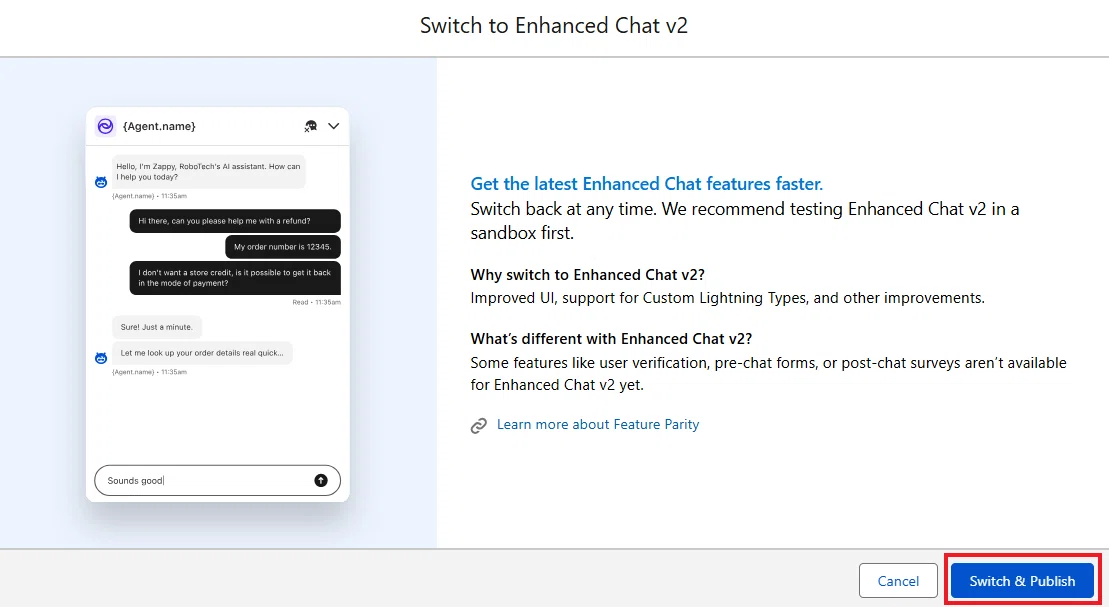
Task: Click the send arrow in the message box
Action: click(x=321, y=480)
